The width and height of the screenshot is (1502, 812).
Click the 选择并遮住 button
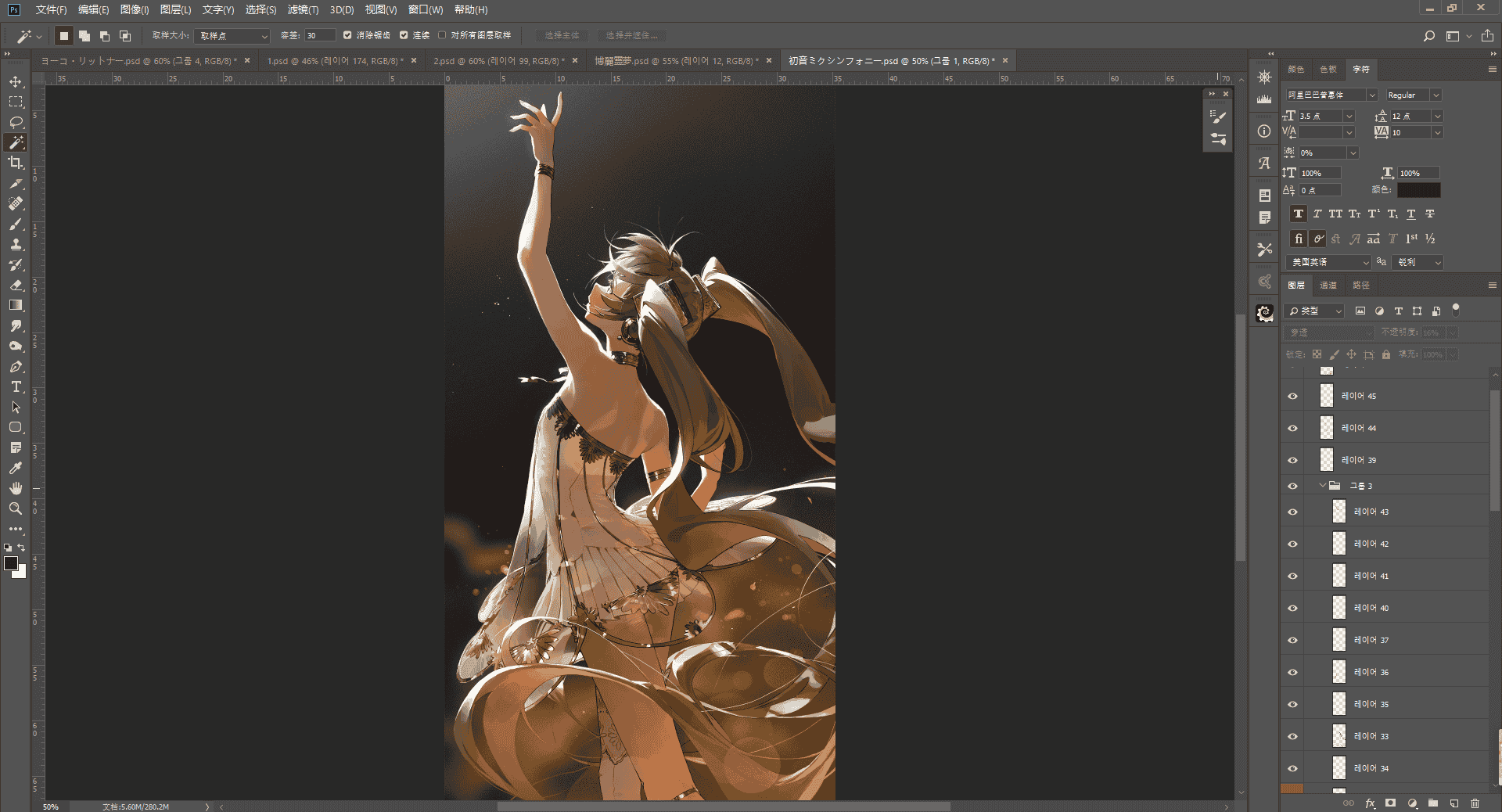pyautogui.click(x=632, y=35)
